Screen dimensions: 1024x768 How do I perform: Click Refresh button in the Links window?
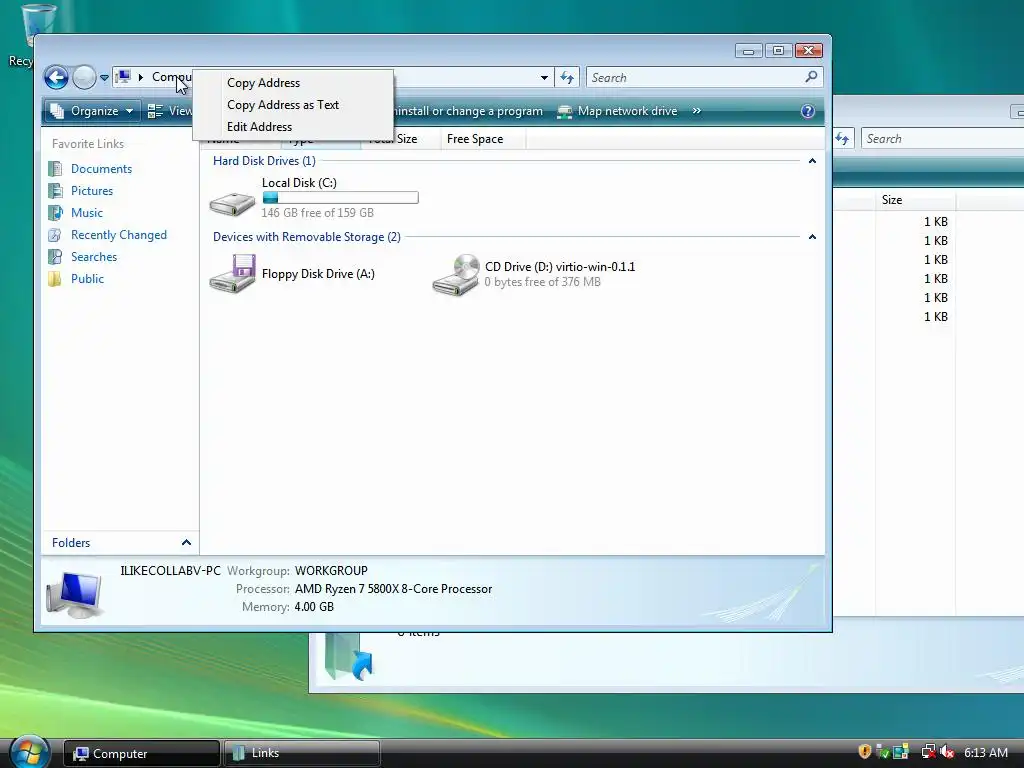click(843, 138)
